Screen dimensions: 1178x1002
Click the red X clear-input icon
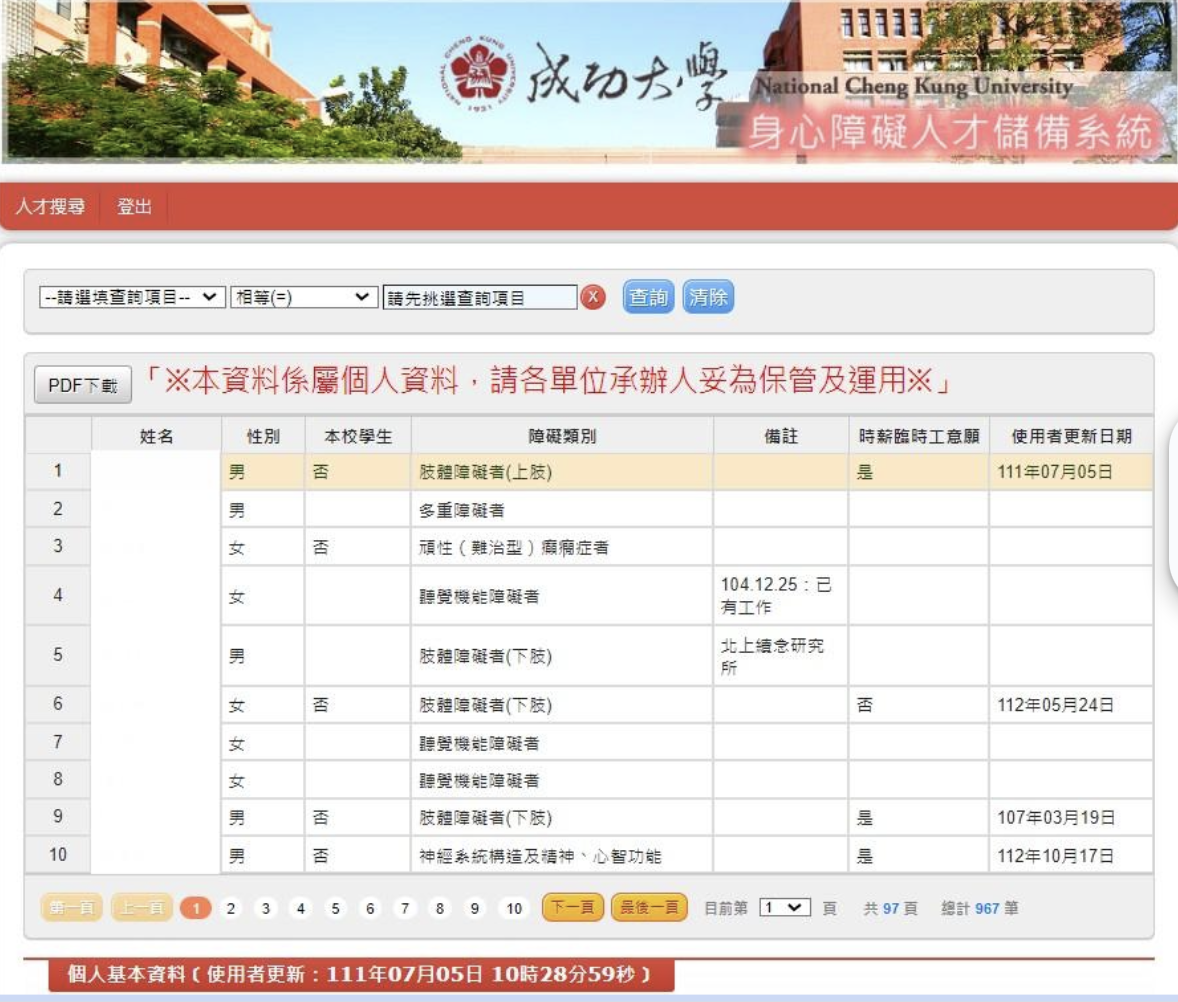tap(593, 298)
